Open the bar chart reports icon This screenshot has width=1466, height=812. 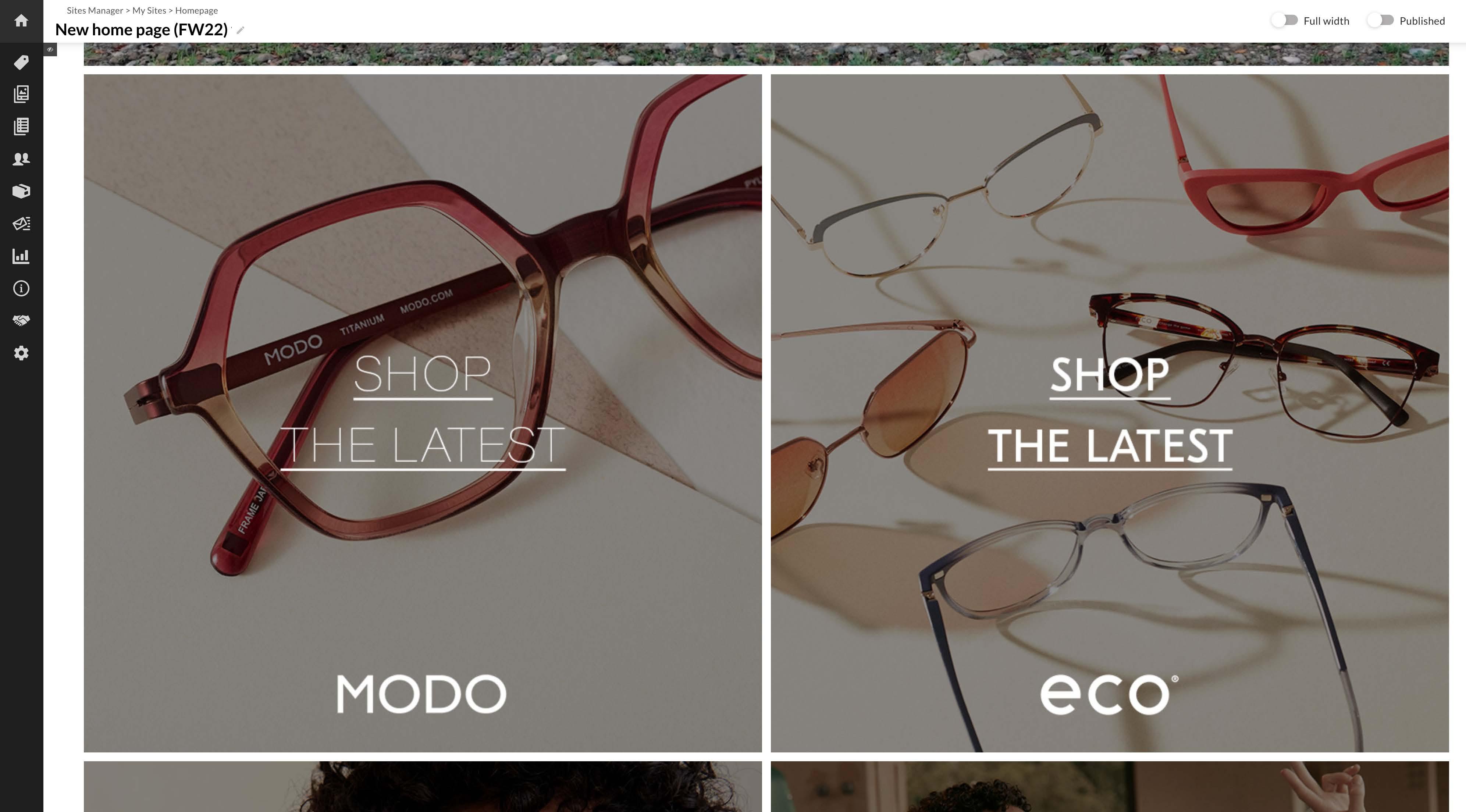tap(21, 256)
